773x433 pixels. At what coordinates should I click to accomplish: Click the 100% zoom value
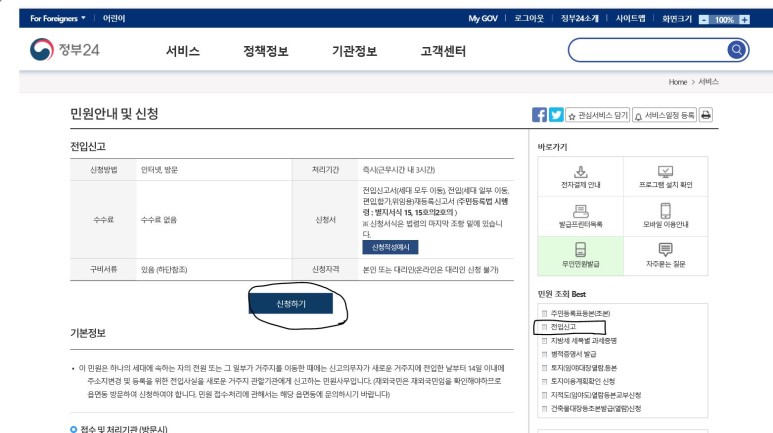pyautogui.click(x=724, y=20)
